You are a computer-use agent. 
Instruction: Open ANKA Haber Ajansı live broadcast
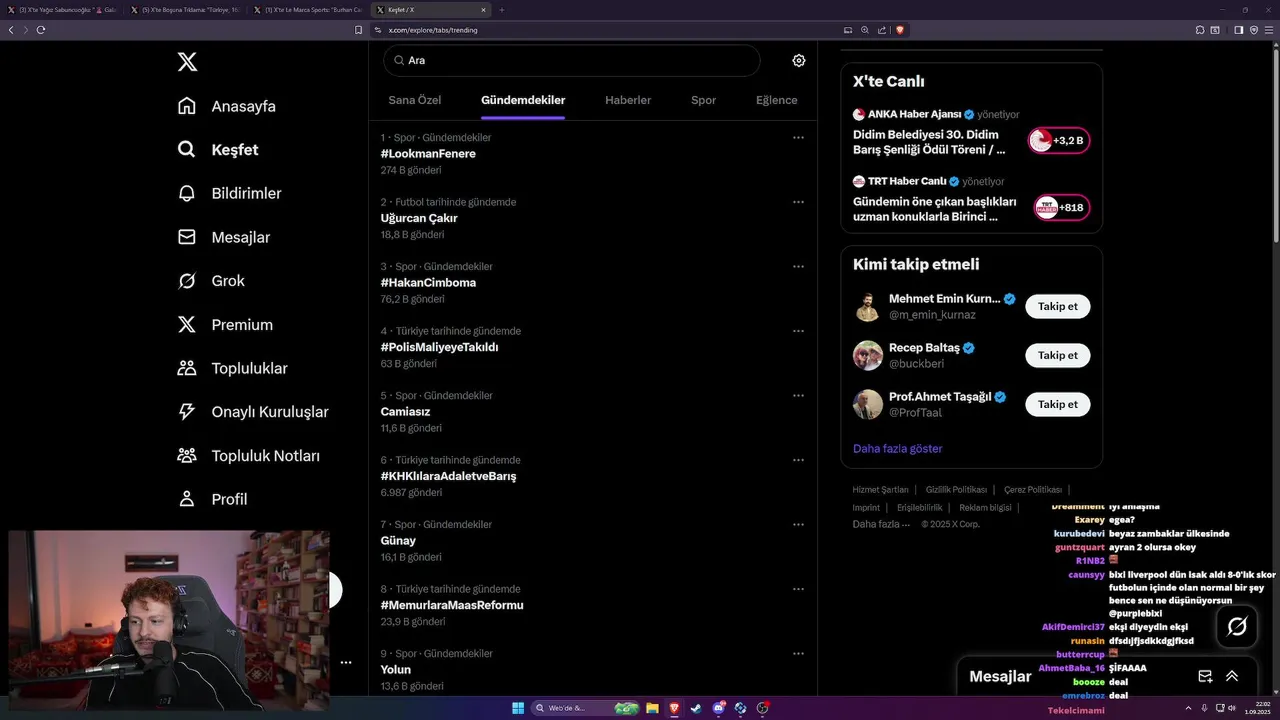click(x=971, y=132)
